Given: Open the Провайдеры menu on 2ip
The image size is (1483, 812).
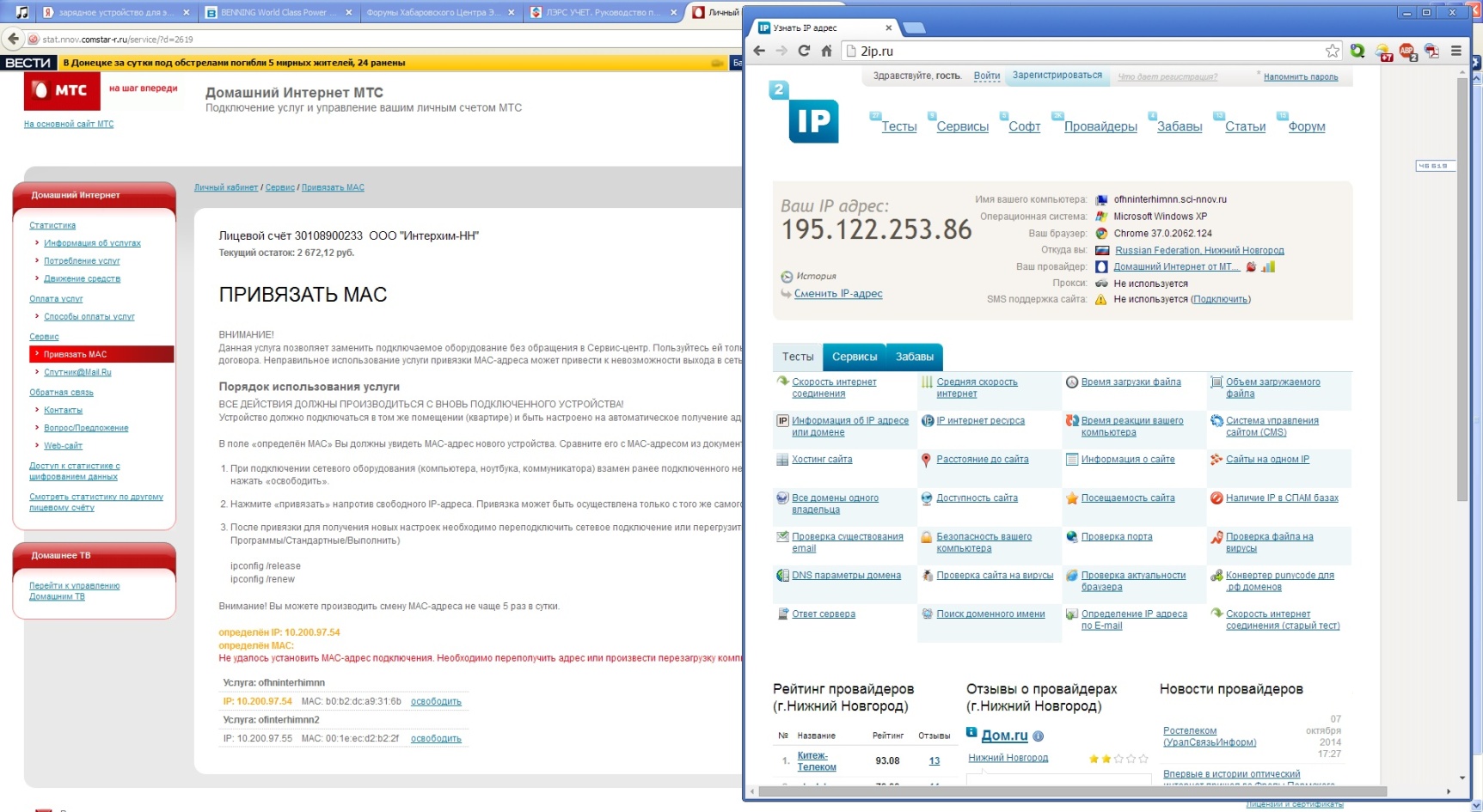Looking at the screenshot, I should click(x=1100, y=126).
